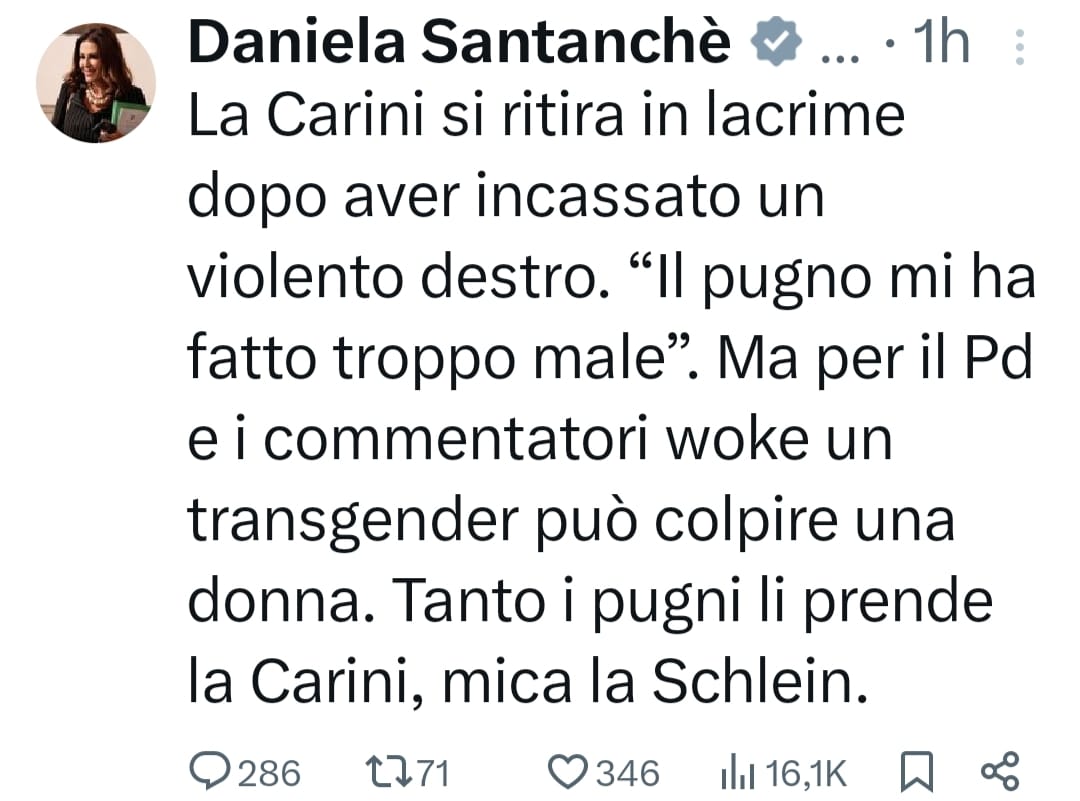Open the reply speech-bubble icon
Image resolution: width=1080 pixels, height=801 pixels.
coord(209,772)
